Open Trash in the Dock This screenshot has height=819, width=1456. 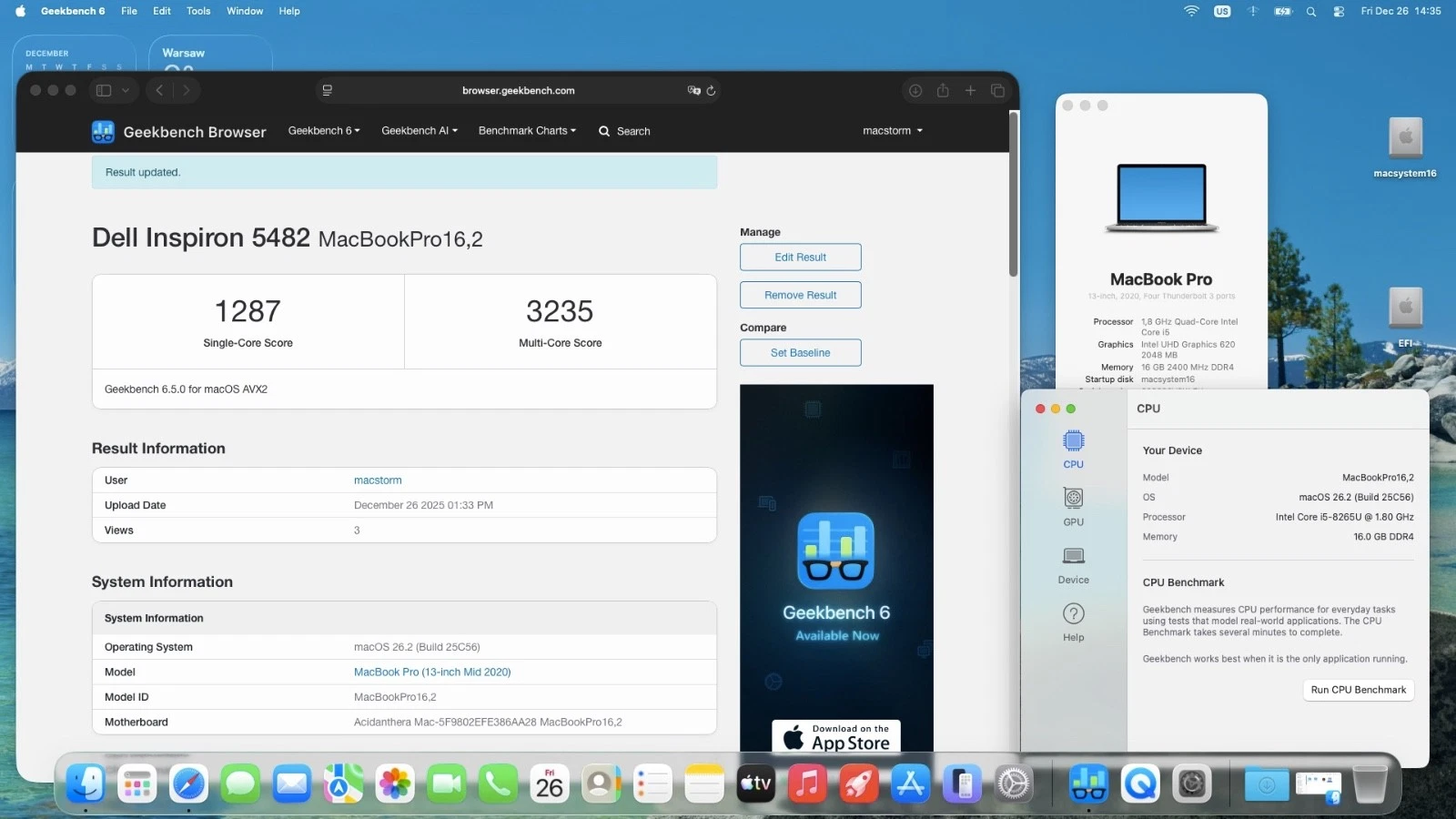[x=1370, y=784]
